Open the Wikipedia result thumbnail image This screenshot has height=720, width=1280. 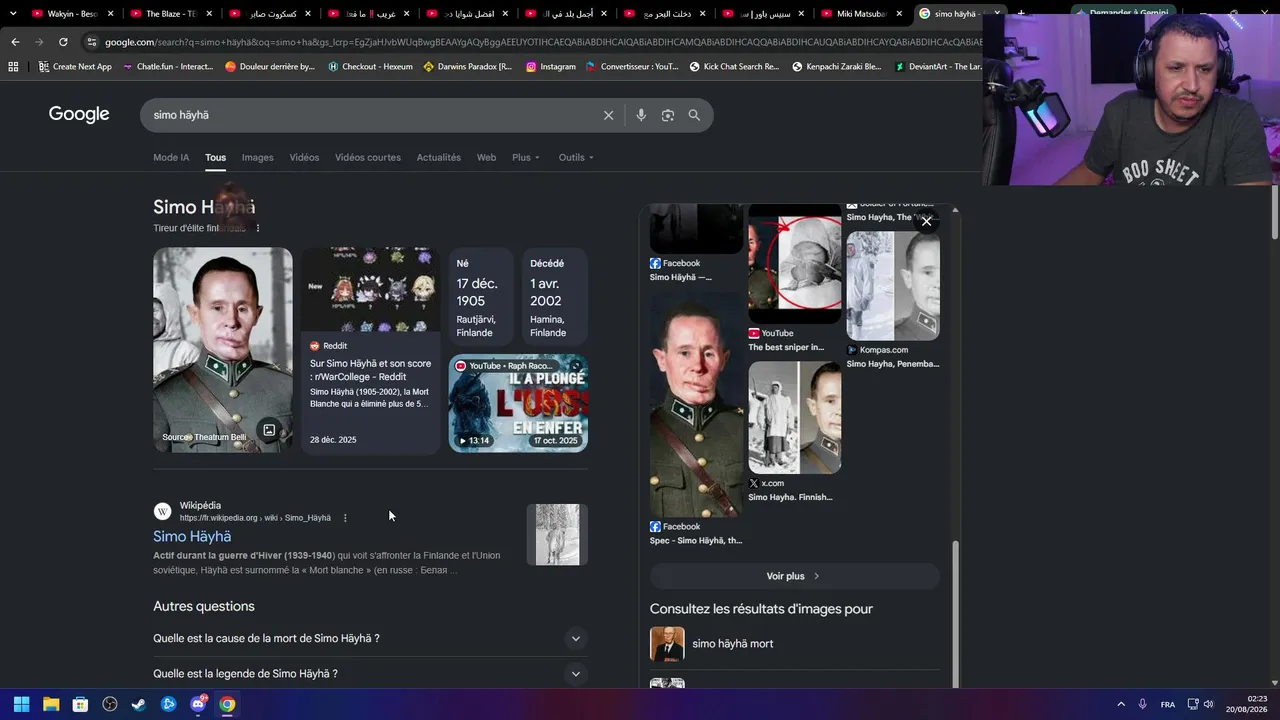[x=557, y=535]
